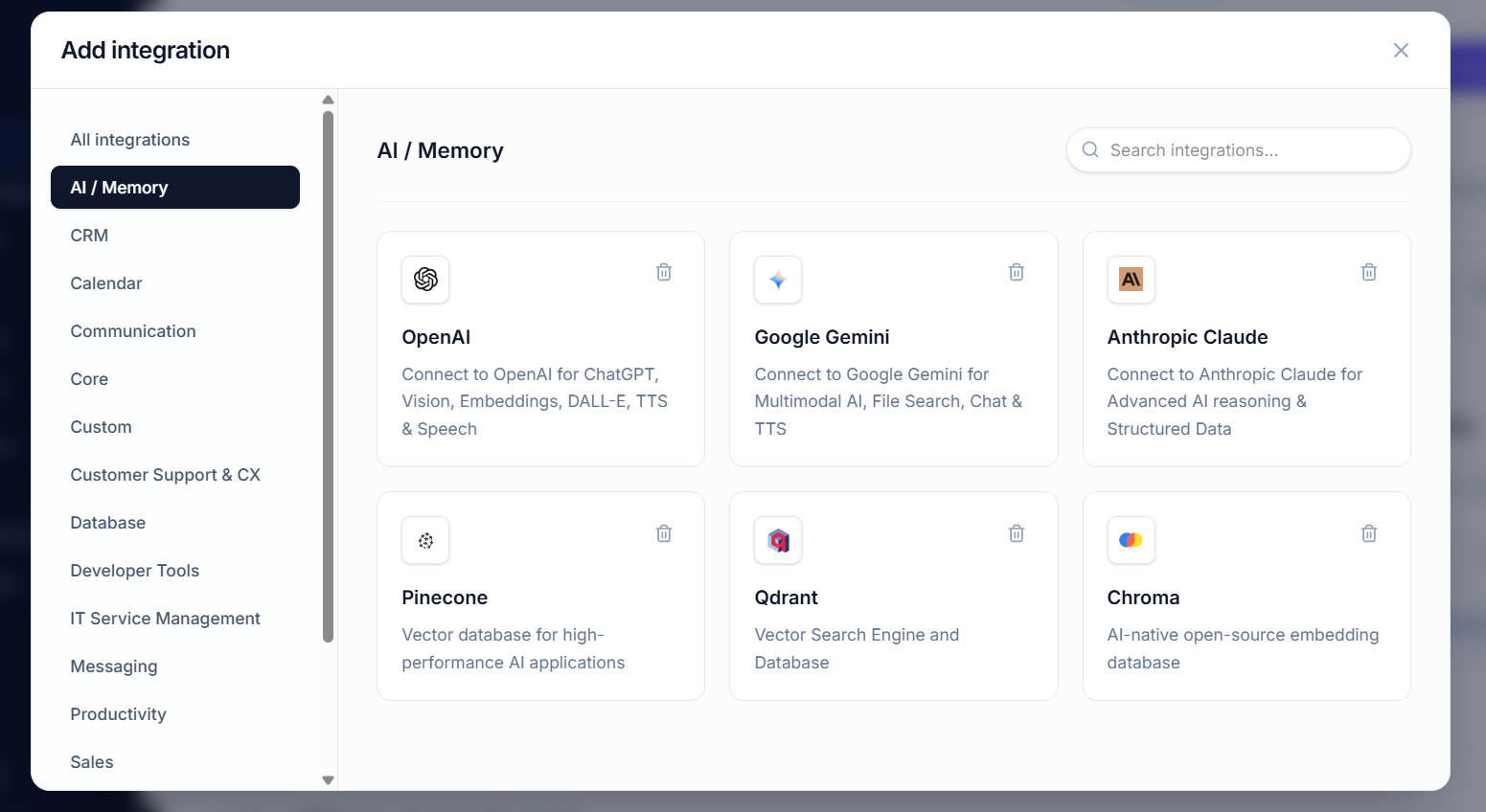The height and width of the screenshot is (812, 1486).
Task: Click the Search integrations field
Action: [x=1238, y=150]
